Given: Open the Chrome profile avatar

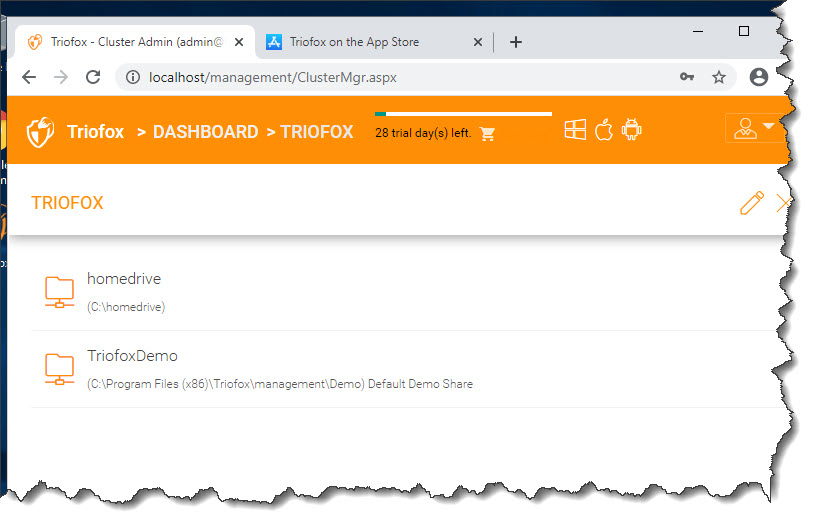Looking at the screenshot, I should tap(759, 77).
